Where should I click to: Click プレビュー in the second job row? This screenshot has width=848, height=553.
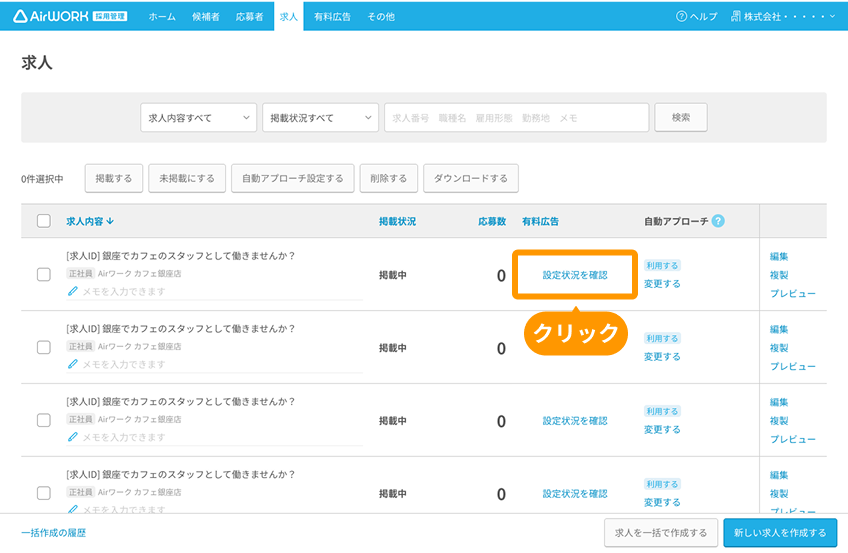793,367
